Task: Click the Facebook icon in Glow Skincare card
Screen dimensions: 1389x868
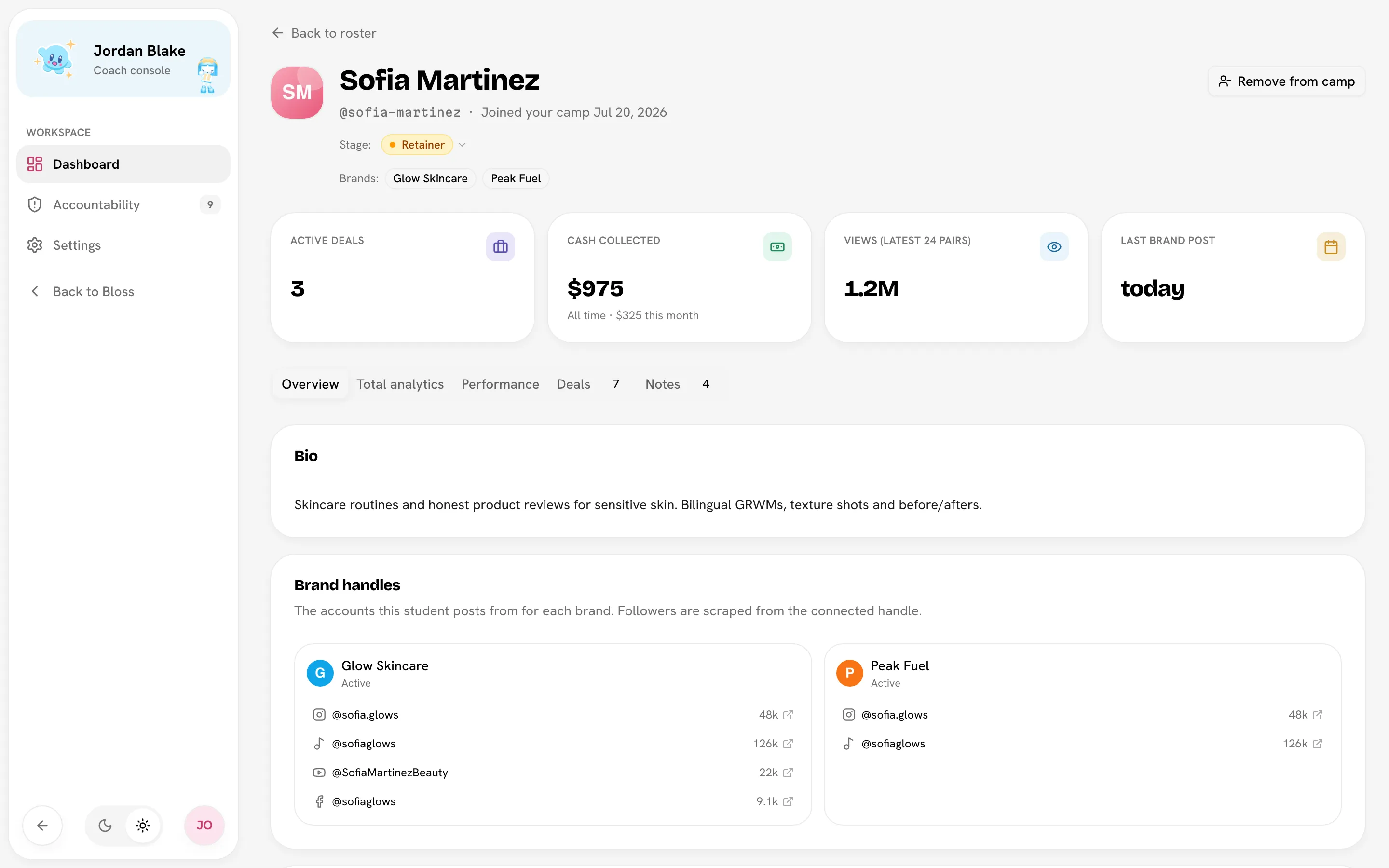Action: (x=319, y=801)
